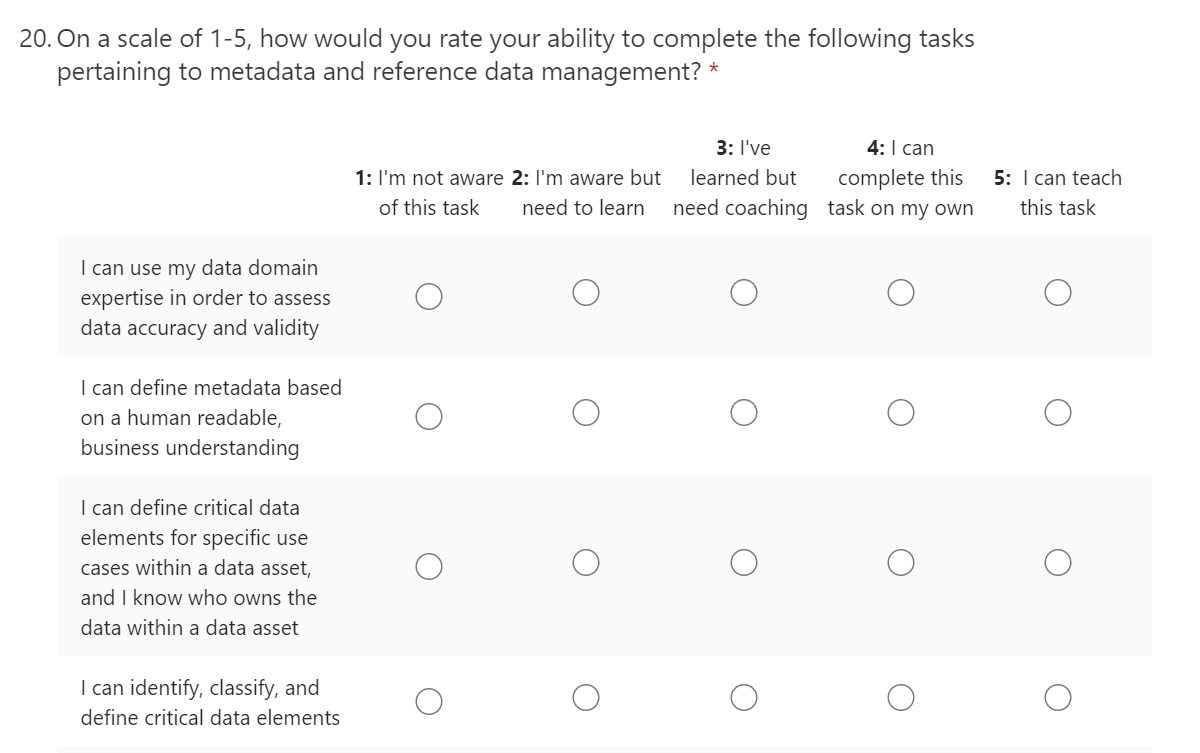This screenshot has width=1200, height=753.
Task: Select rating 4 for data asset ownership row
Action: tap(900, 563)
